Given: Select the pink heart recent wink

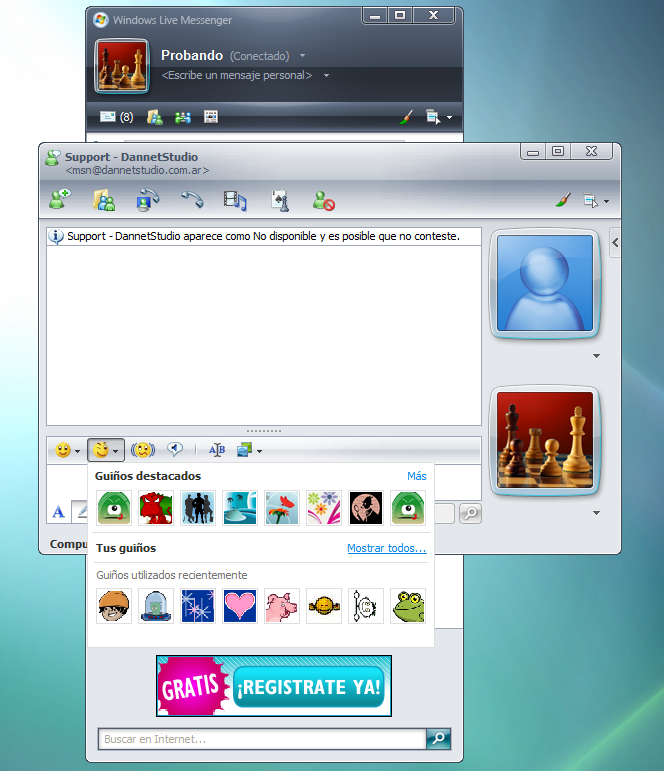Looking at the screenshot, I should [240, 606].
